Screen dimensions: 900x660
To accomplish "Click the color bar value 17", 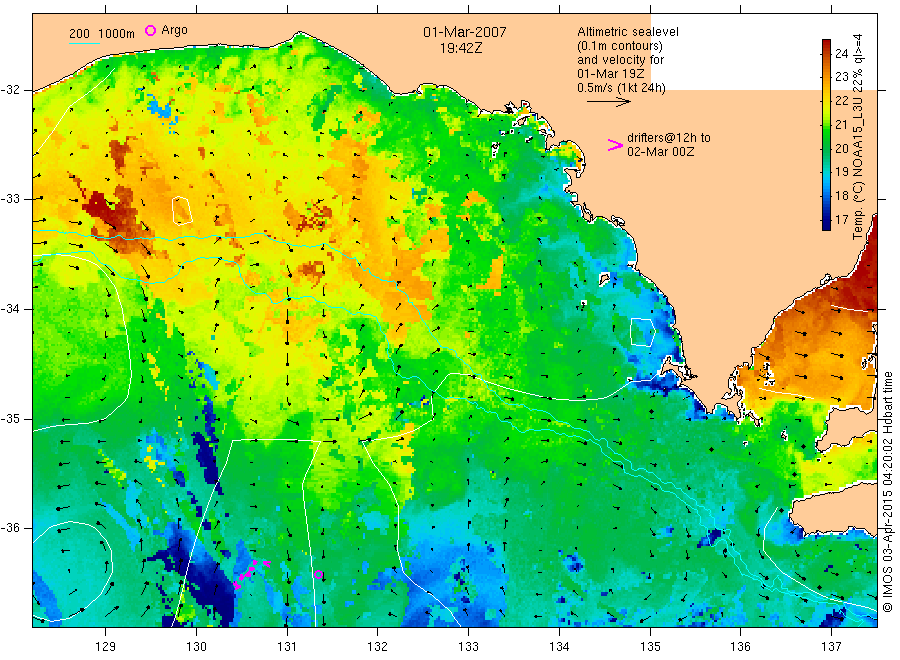I will click(x=841, y=220).
